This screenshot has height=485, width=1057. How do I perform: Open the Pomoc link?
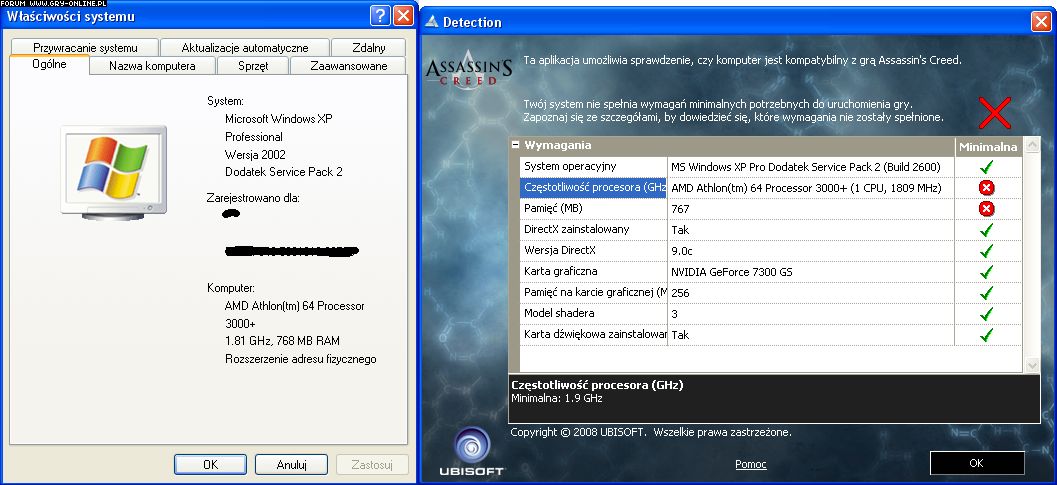pos(750,464)
